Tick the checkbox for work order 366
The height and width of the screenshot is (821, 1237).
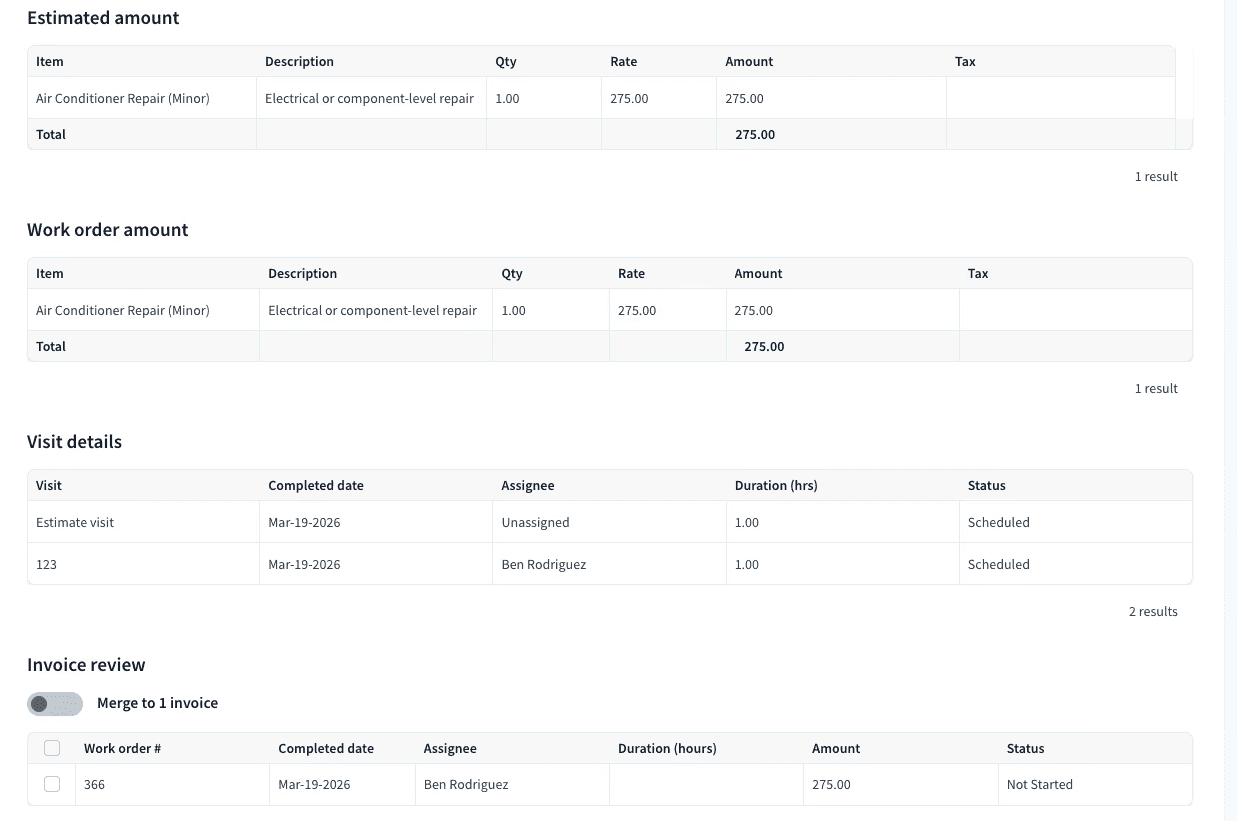click(52, 784)
